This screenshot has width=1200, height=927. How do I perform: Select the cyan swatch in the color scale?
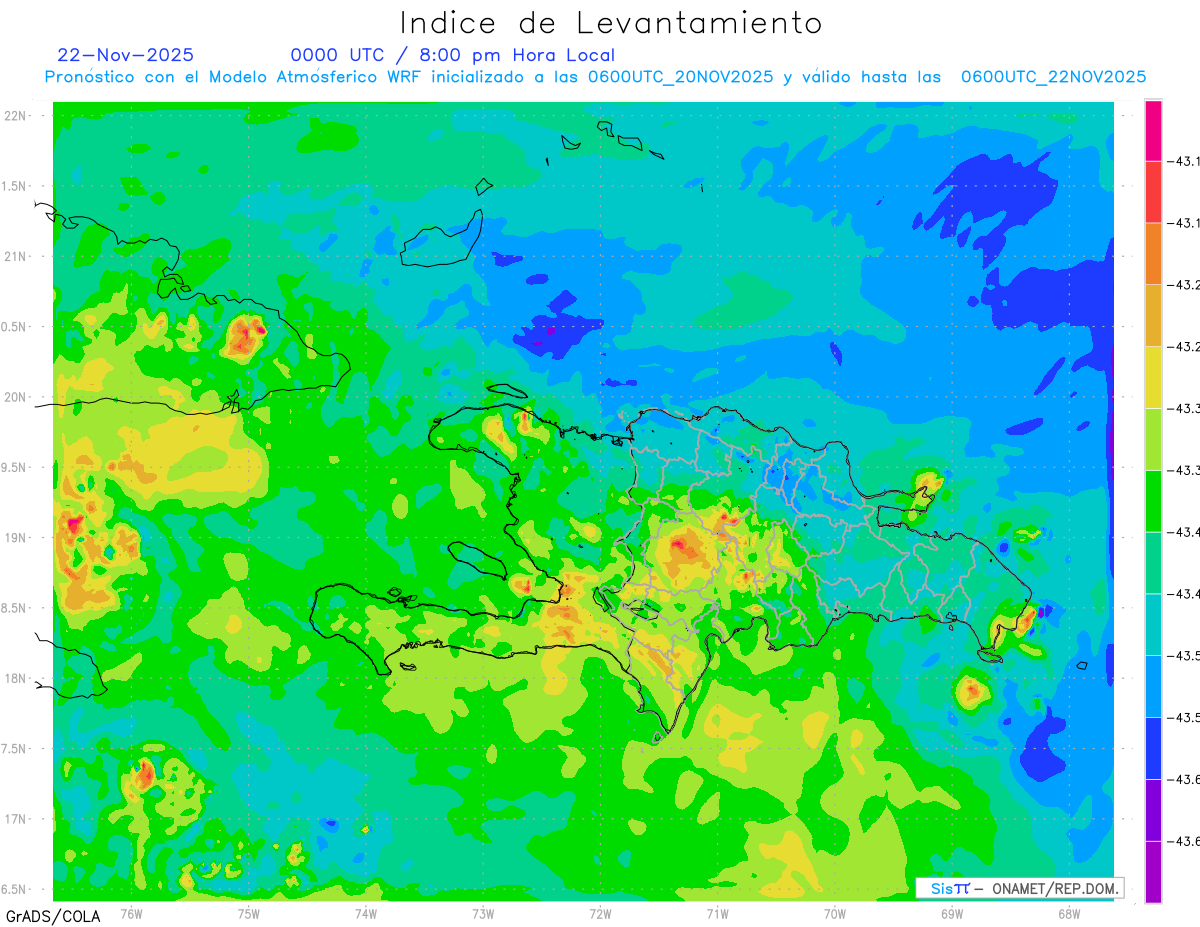click(1153, 624)
